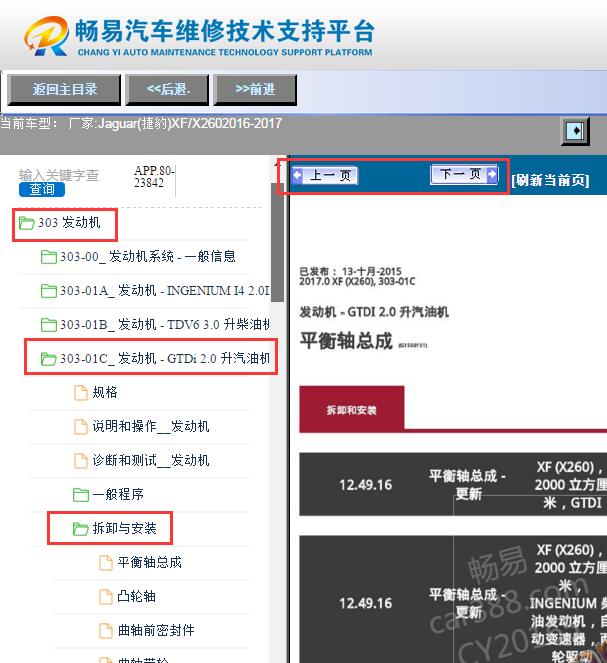Go to next page with 下一页
Image resolution: width=607 pixels, height=663 pixels.
(464, 174)
